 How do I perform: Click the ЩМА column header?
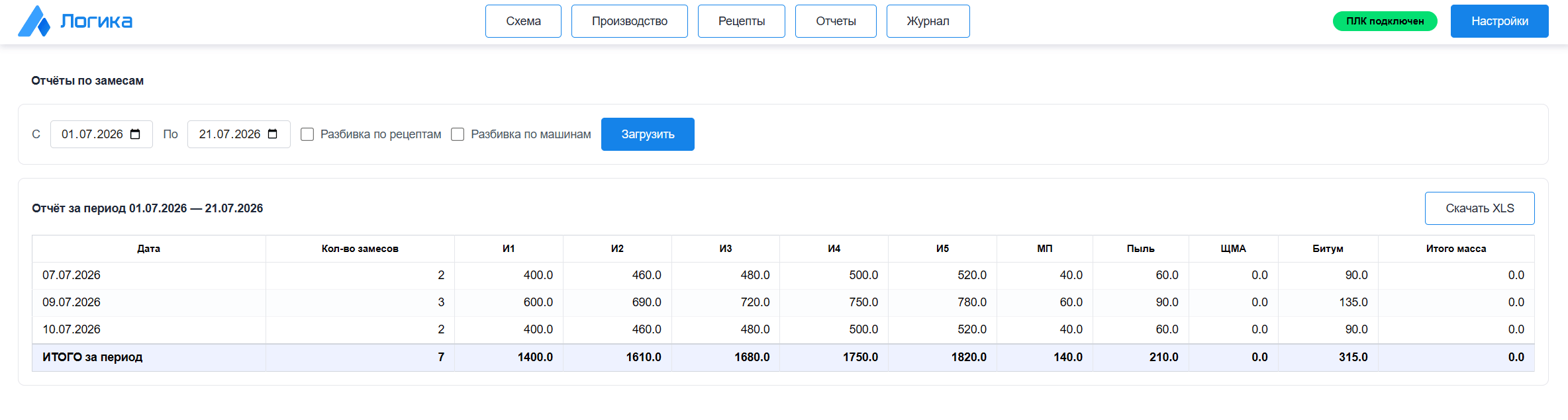tap(1234, 249)
